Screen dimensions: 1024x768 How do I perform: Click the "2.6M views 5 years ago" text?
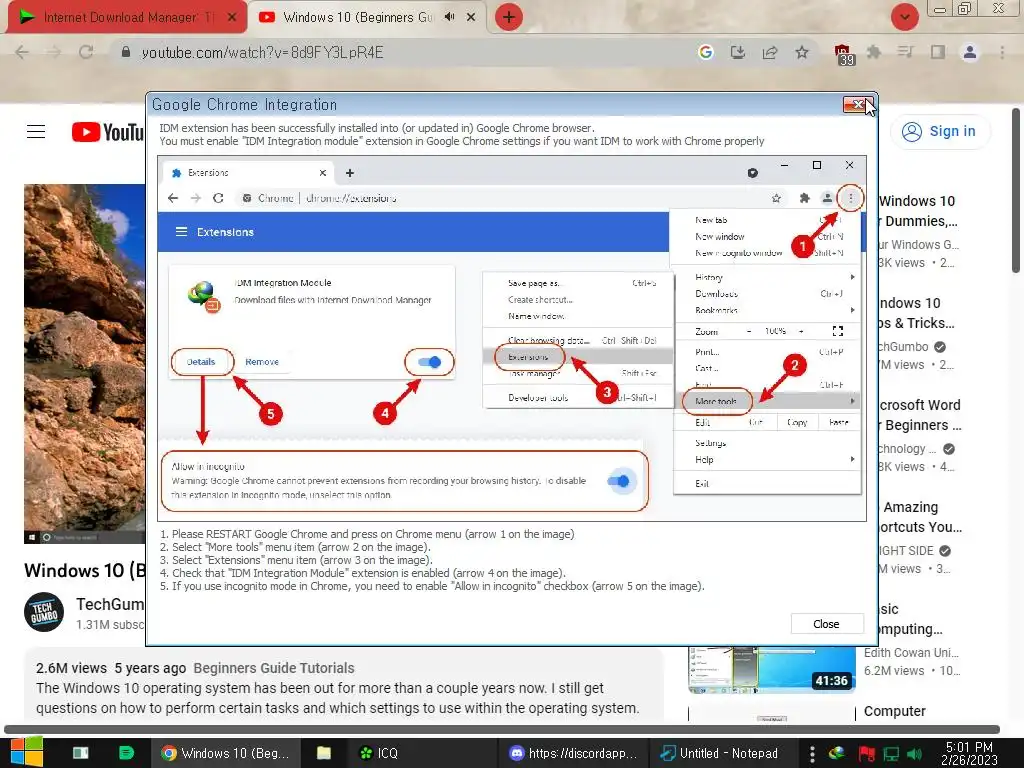click(x=111, y=668)
